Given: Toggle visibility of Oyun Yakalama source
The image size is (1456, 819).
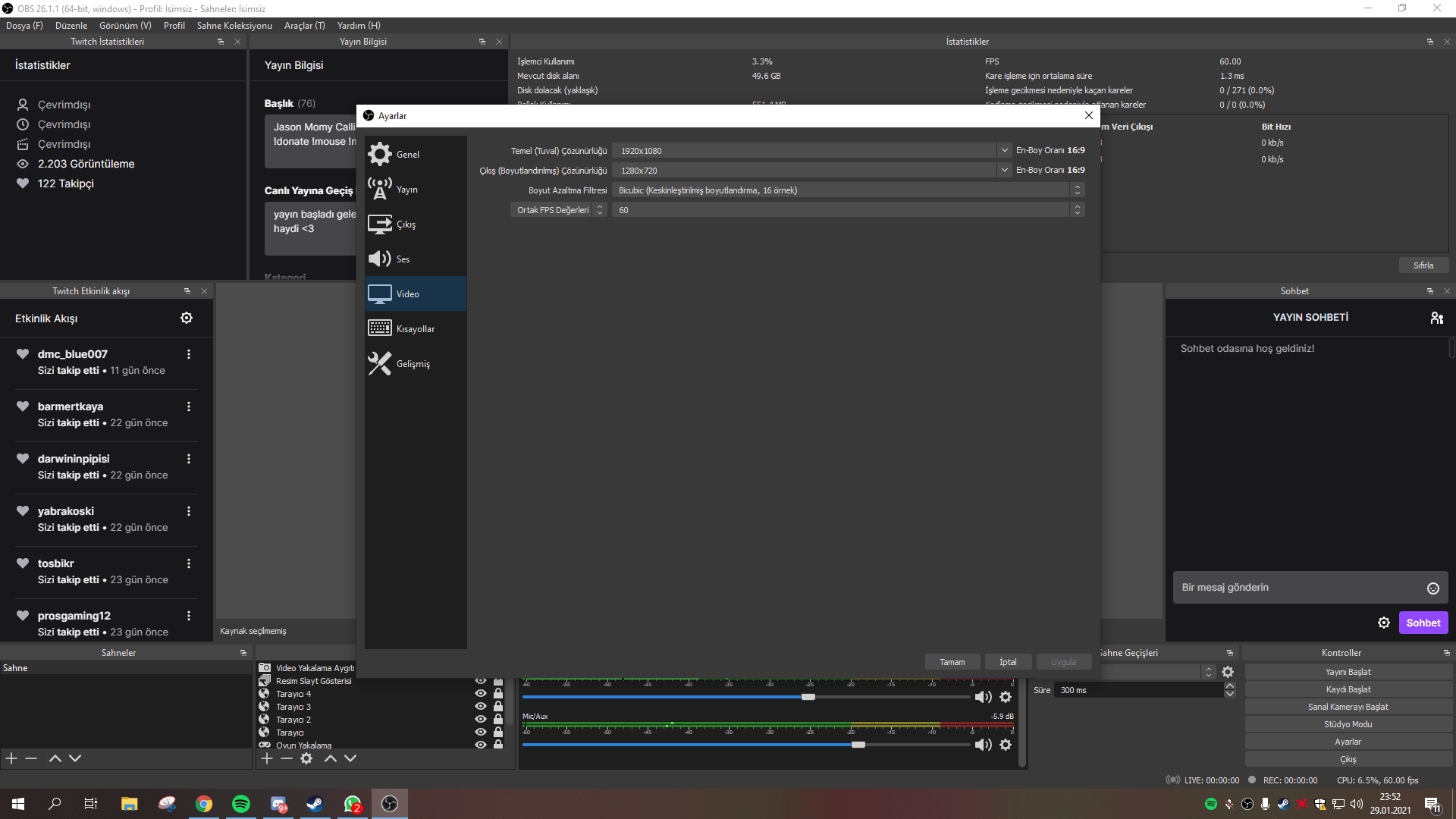Looking at the screenshot, I should pyautogui.click(x=481, y=745).
